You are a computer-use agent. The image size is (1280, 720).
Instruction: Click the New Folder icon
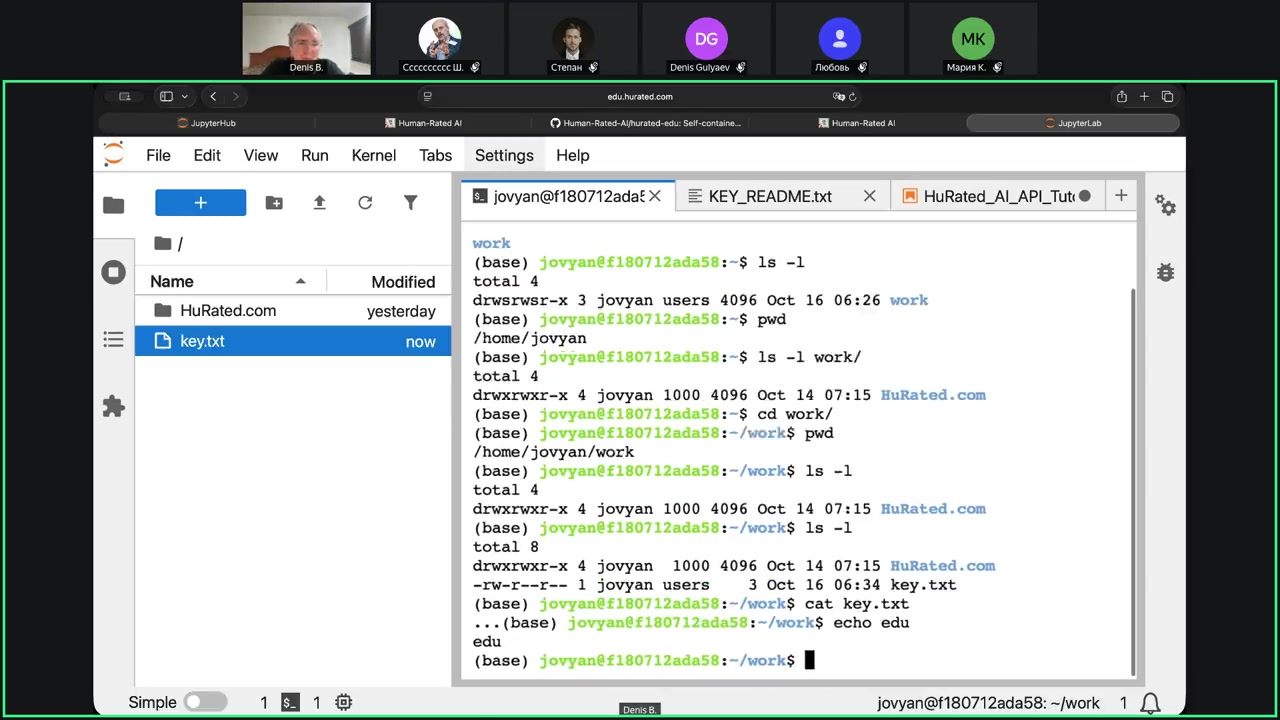(274, 203)
